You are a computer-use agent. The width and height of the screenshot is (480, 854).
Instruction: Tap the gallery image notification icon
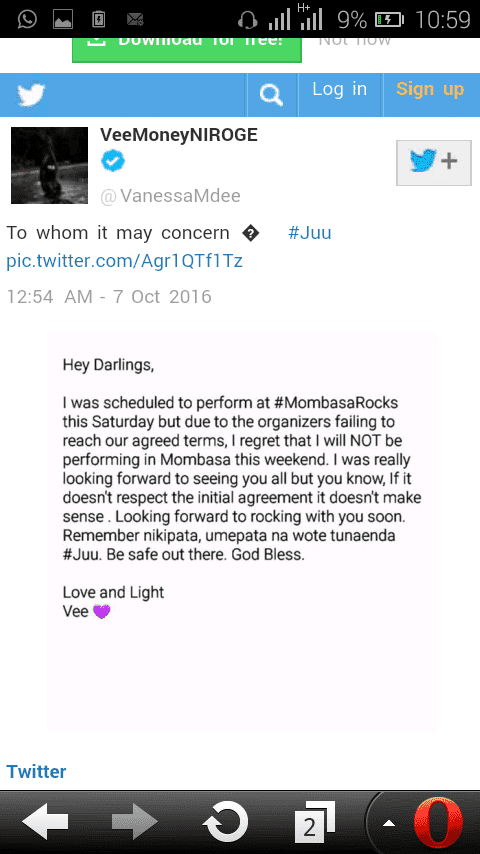pyautogui.click(x=63, y=20)
